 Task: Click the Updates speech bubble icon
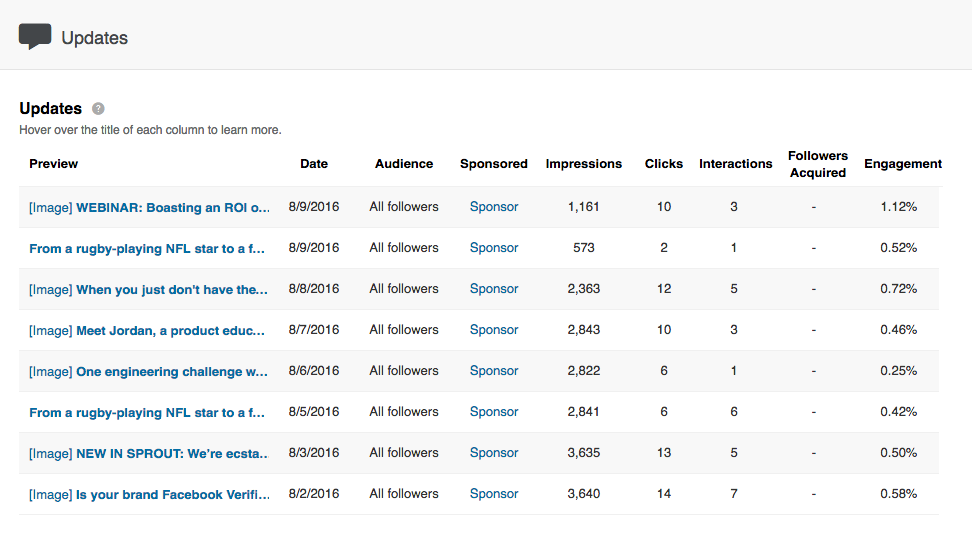(35, 36)
